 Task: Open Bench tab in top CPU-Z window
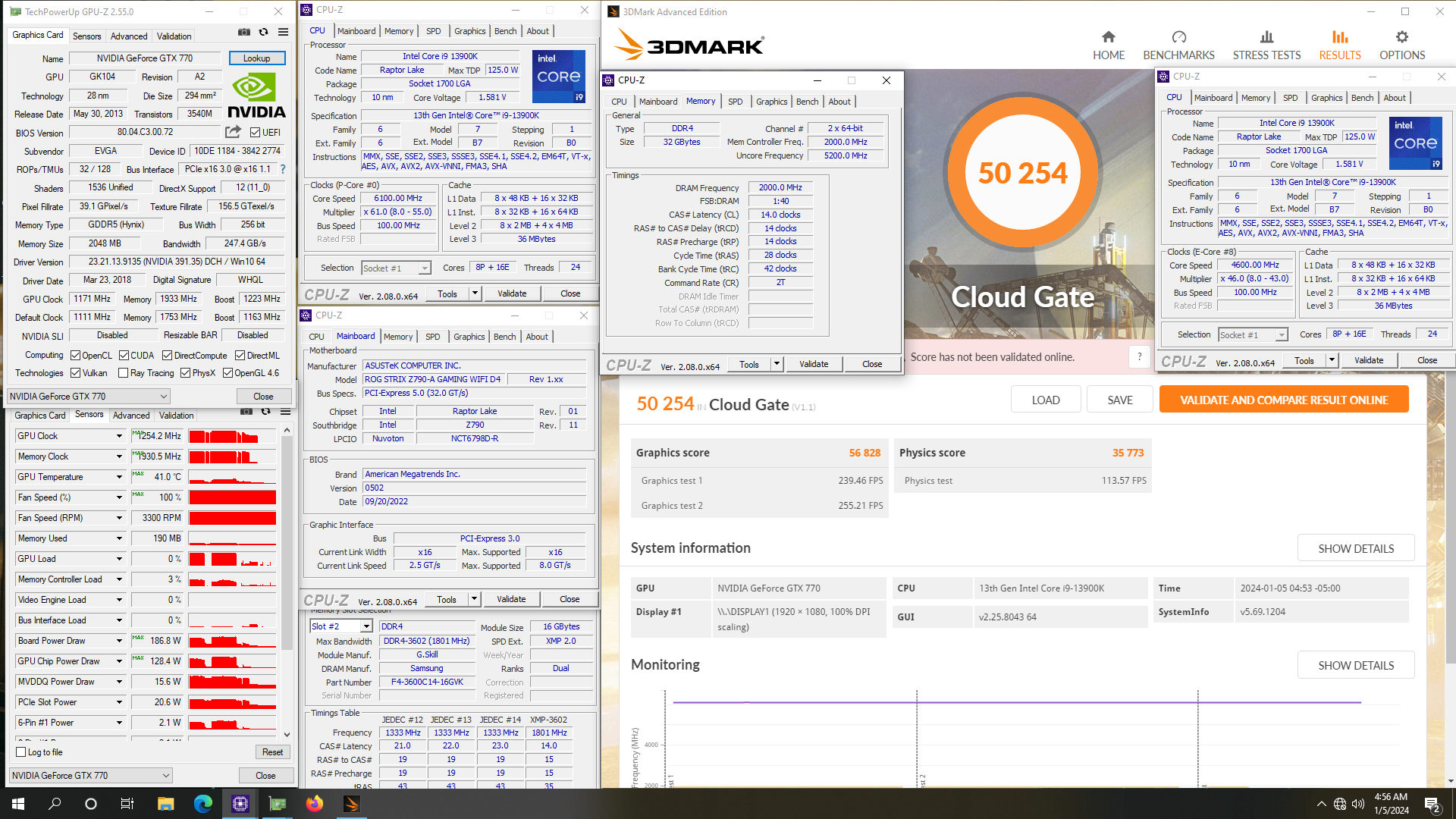point(505,31)
